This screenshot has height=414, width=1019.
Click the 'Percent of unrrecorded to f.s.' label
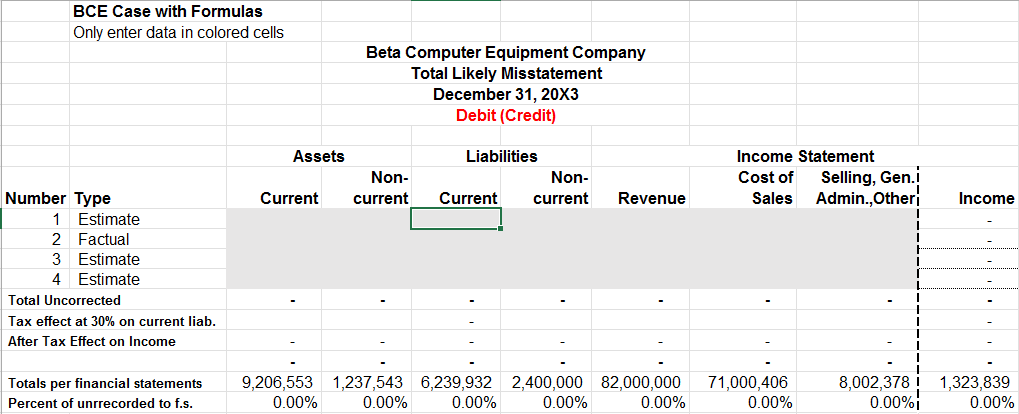tap(100, 402)
